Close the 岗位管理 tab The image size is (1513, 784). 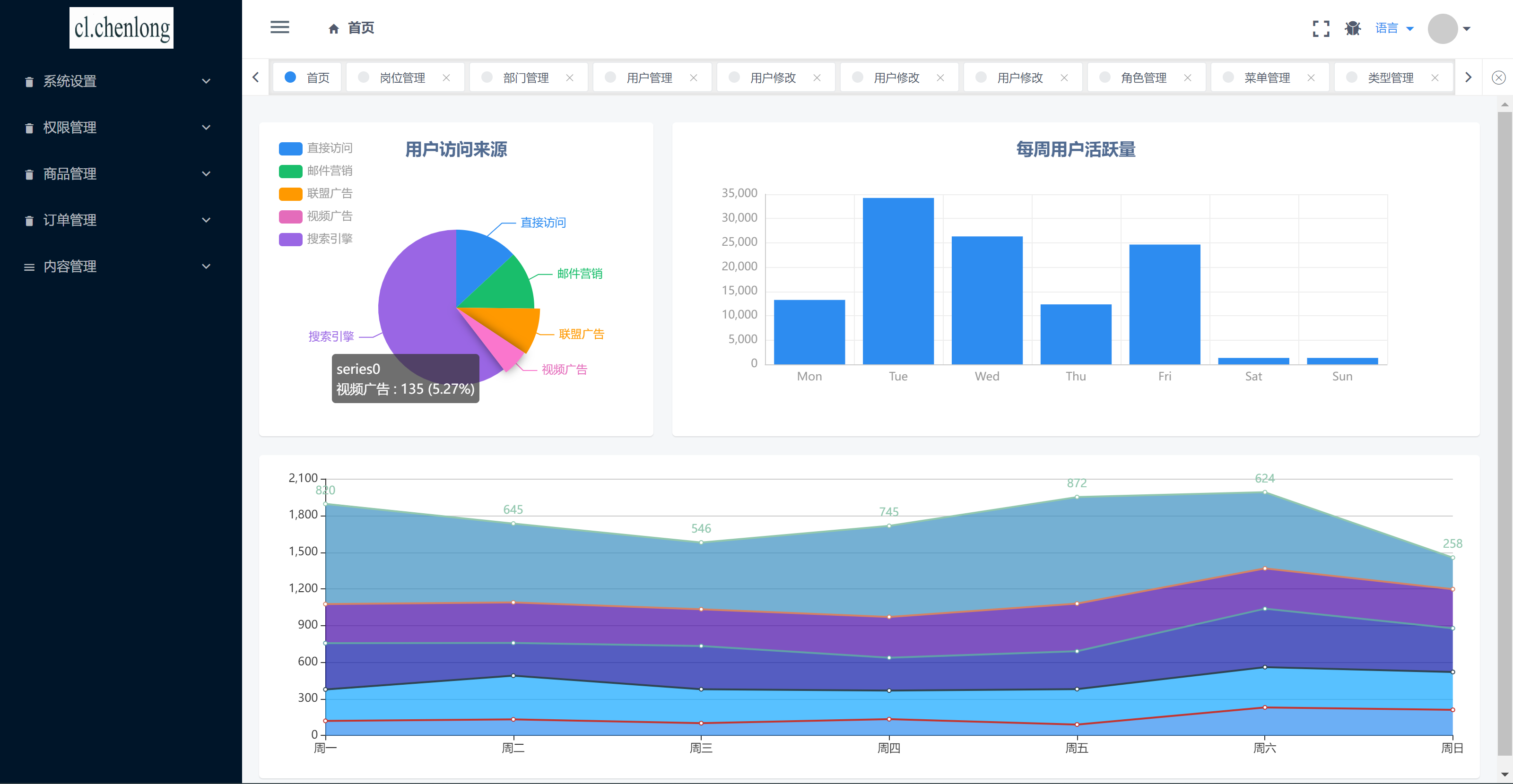click(x=446, y=78)
